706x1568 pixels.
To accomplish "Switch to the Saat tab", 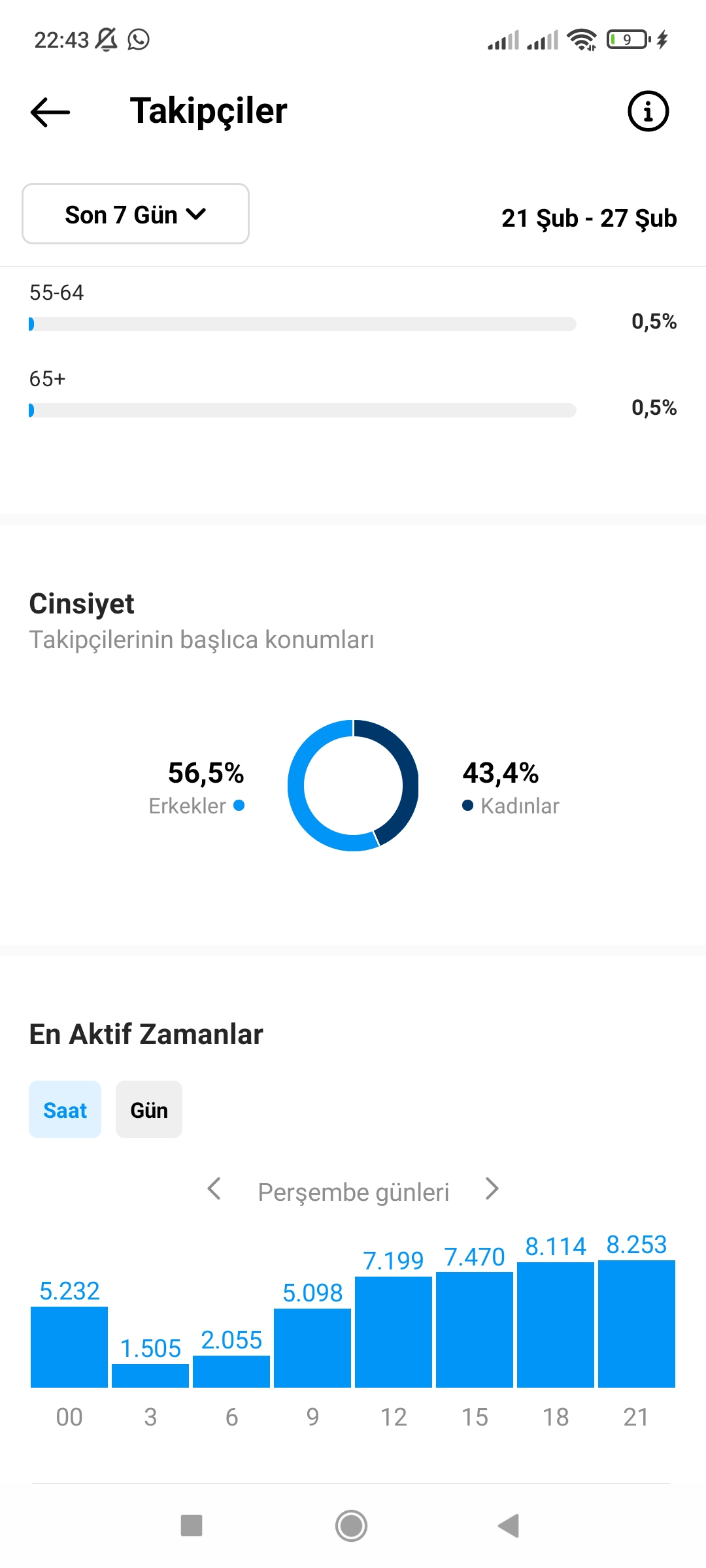I will (x=65, y=1109).
